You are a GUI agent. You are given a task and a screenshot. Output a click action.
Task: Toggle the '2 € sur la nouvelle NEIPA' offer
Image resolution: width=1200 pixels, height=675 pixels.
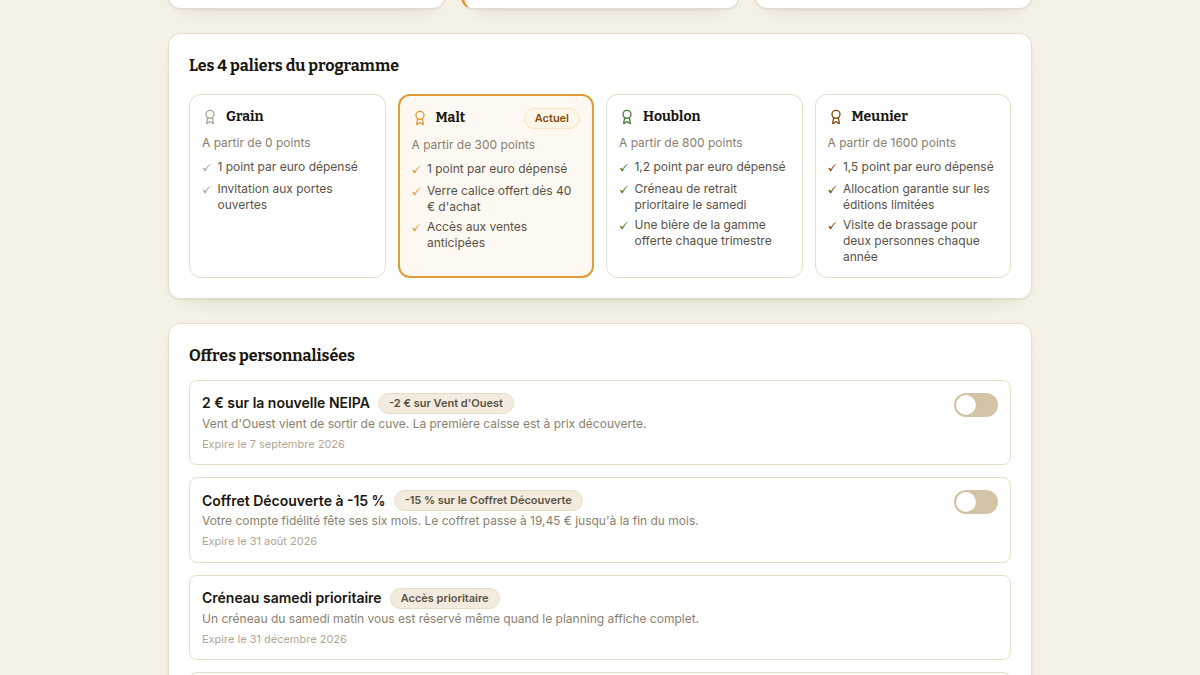tap(976, 405)
